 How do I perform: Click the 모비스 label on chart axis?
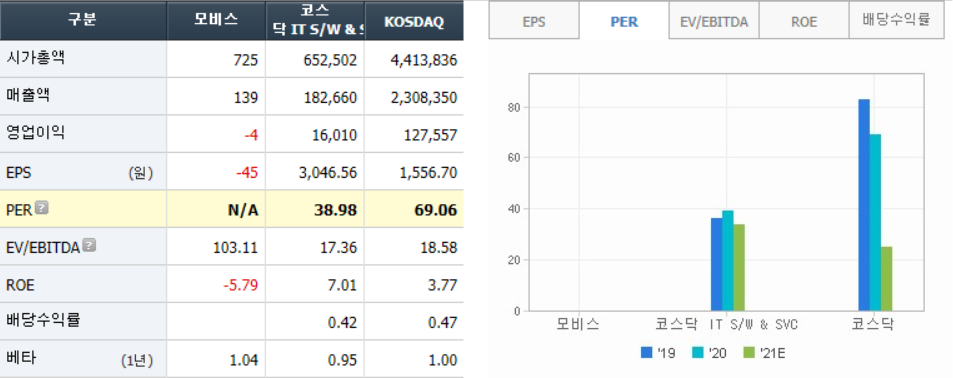point(578,324)
